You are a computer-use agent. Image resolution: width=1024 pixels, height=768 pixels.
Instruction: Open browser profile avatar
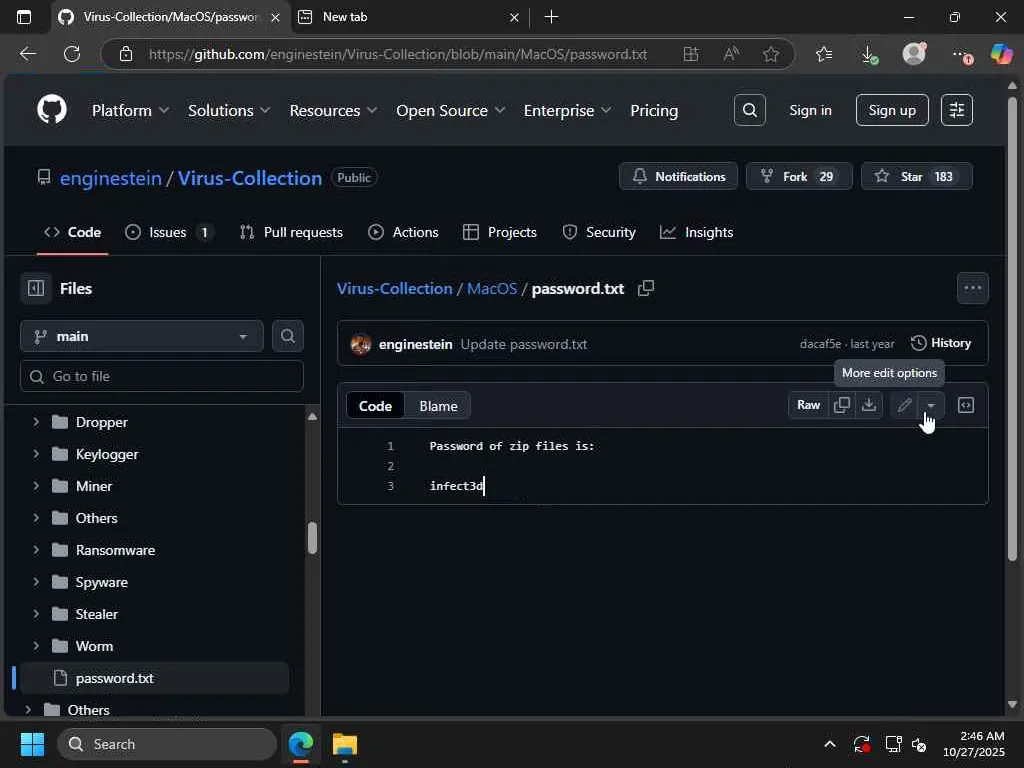914,54
